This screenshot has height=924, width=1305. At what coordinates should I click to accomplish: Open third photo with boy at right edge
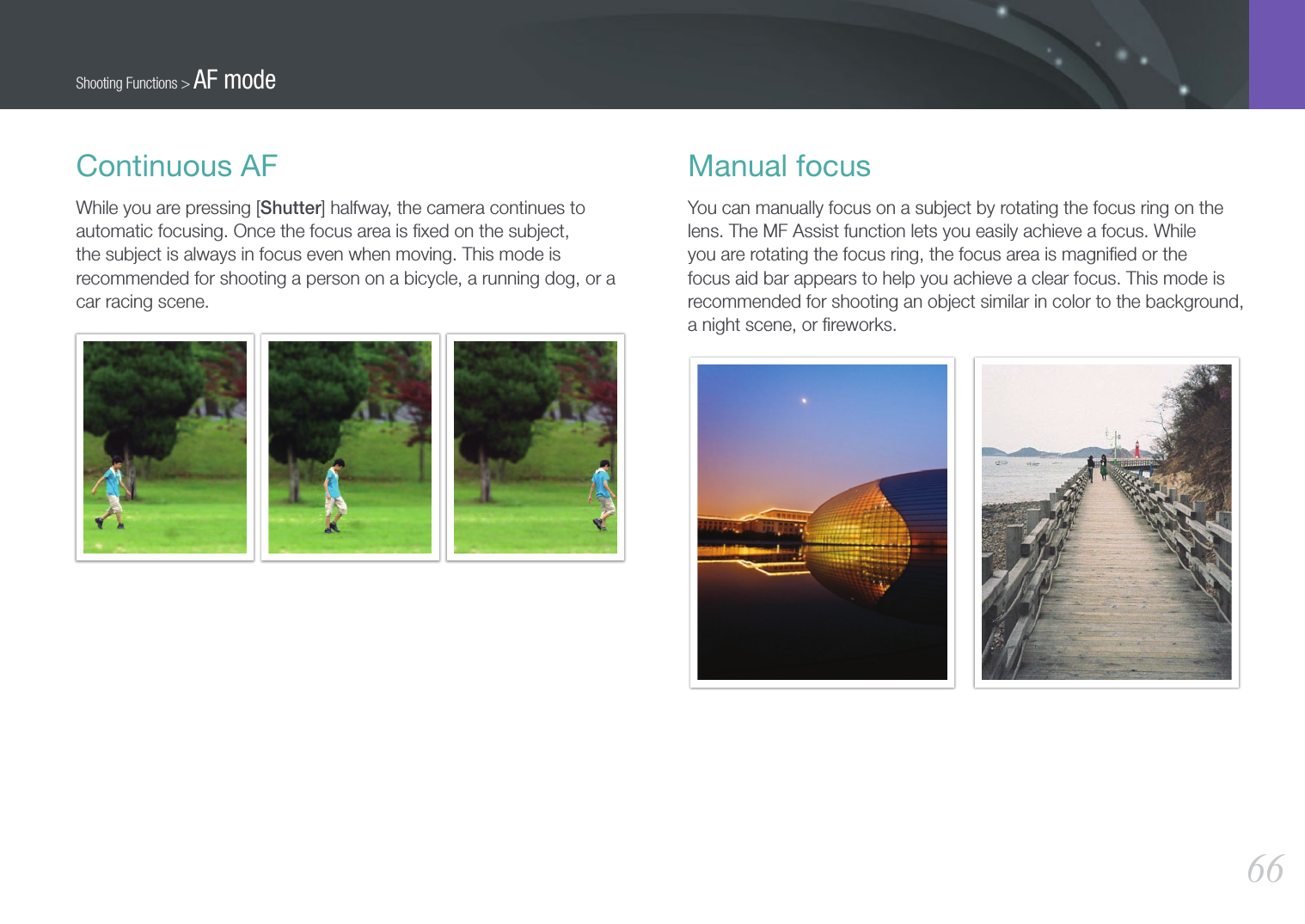pyautogui.click(x=536, y=447)
